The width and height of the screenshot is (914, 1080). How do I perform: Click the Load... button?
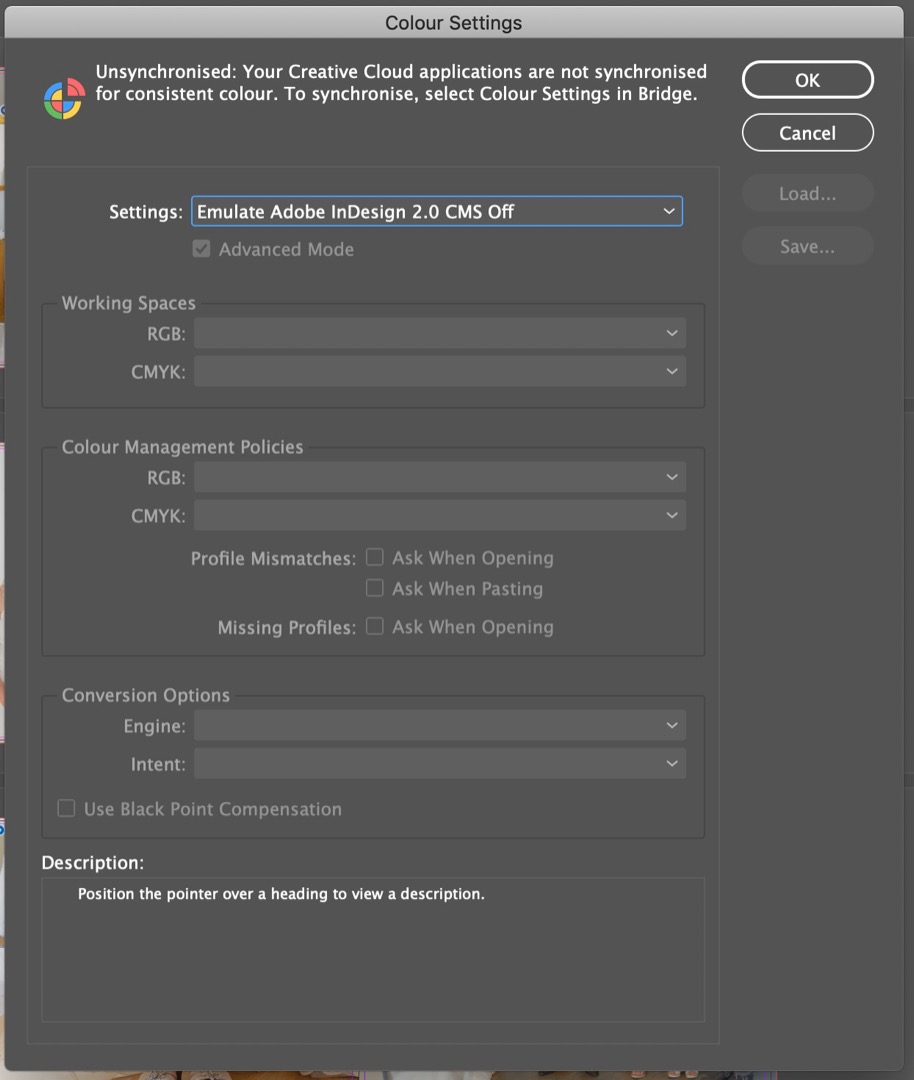coord(807,194)
